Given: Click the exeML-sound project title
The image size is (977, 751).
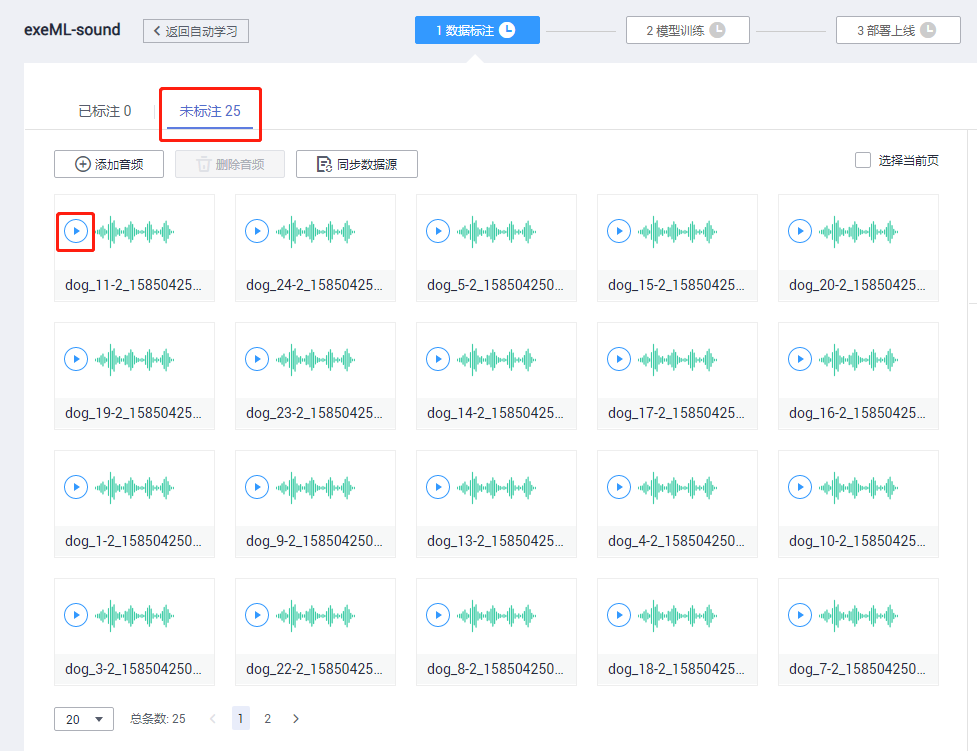Looking at the screenshot, I should click(x=72, y=29).
